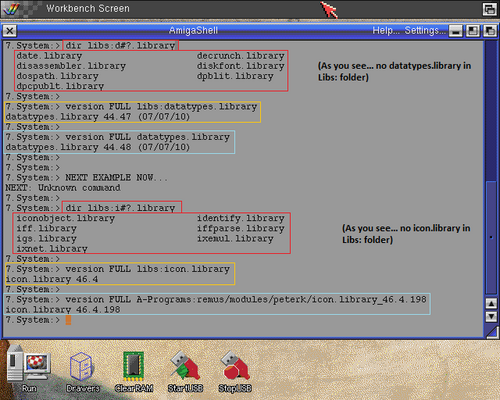Launch the StopUSB dock icon
The width and height of the screenshot is (500, 400).
[235, 371]
